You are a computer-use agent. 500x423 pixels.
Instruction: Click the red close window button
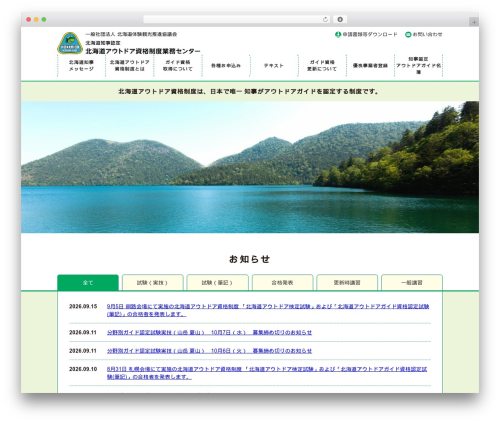point(29,20)
